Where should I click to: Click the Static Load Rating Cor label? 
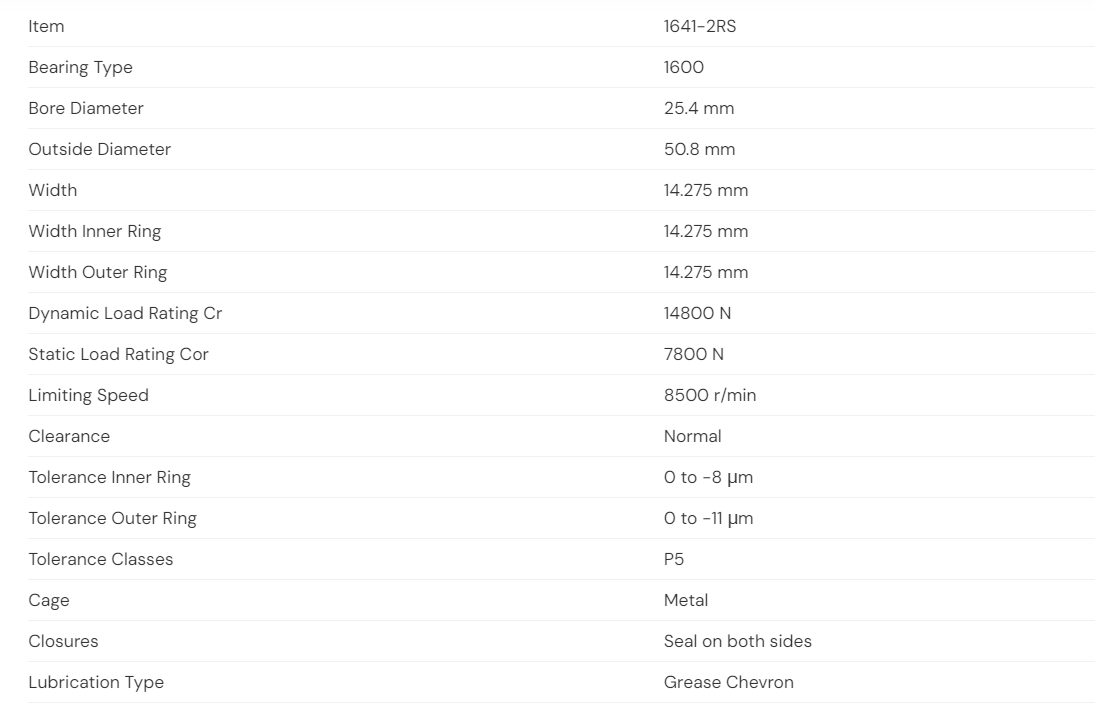[119, 355]
